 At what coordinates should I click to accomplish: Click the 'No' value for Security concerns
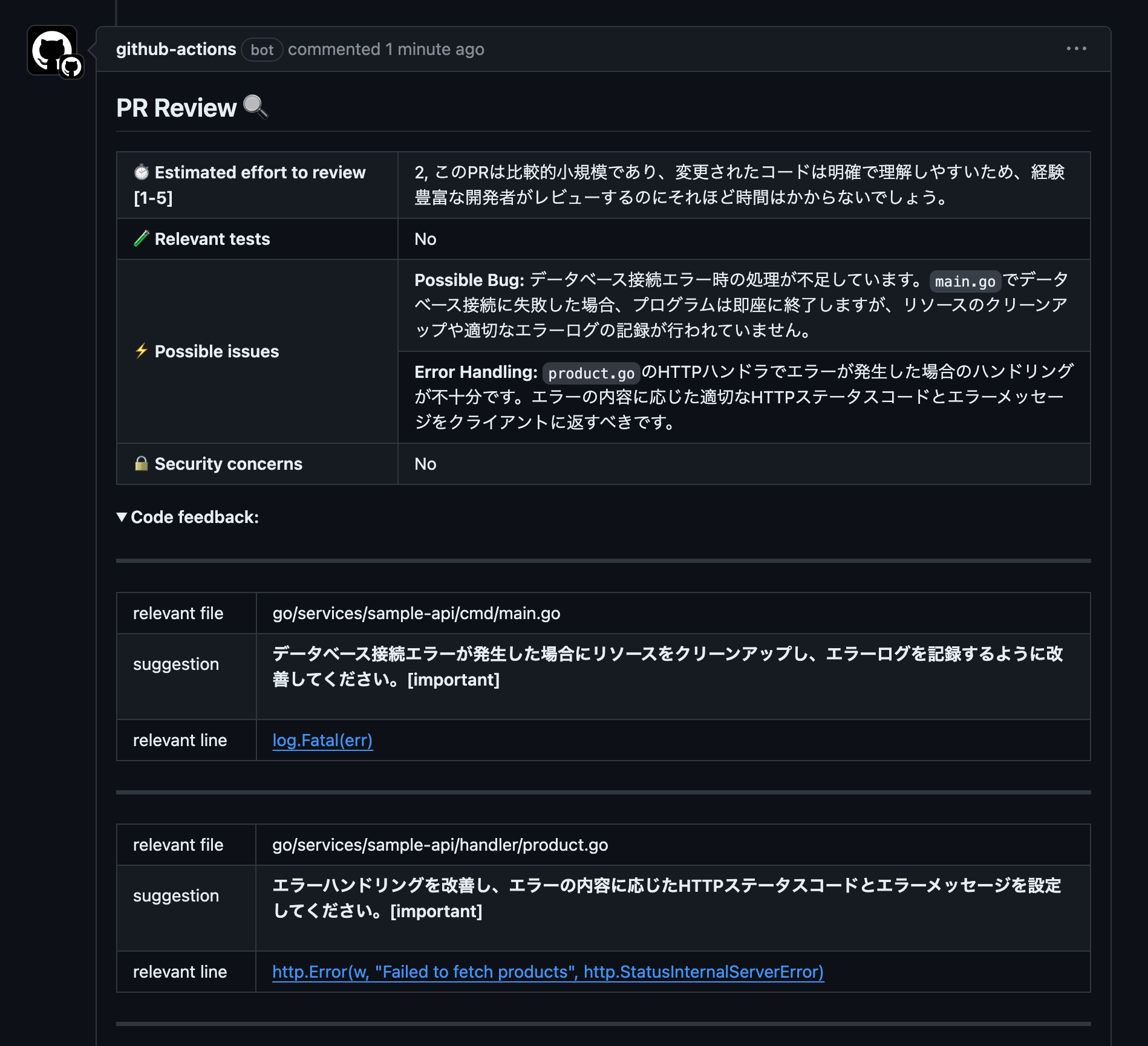coord(425,464)
